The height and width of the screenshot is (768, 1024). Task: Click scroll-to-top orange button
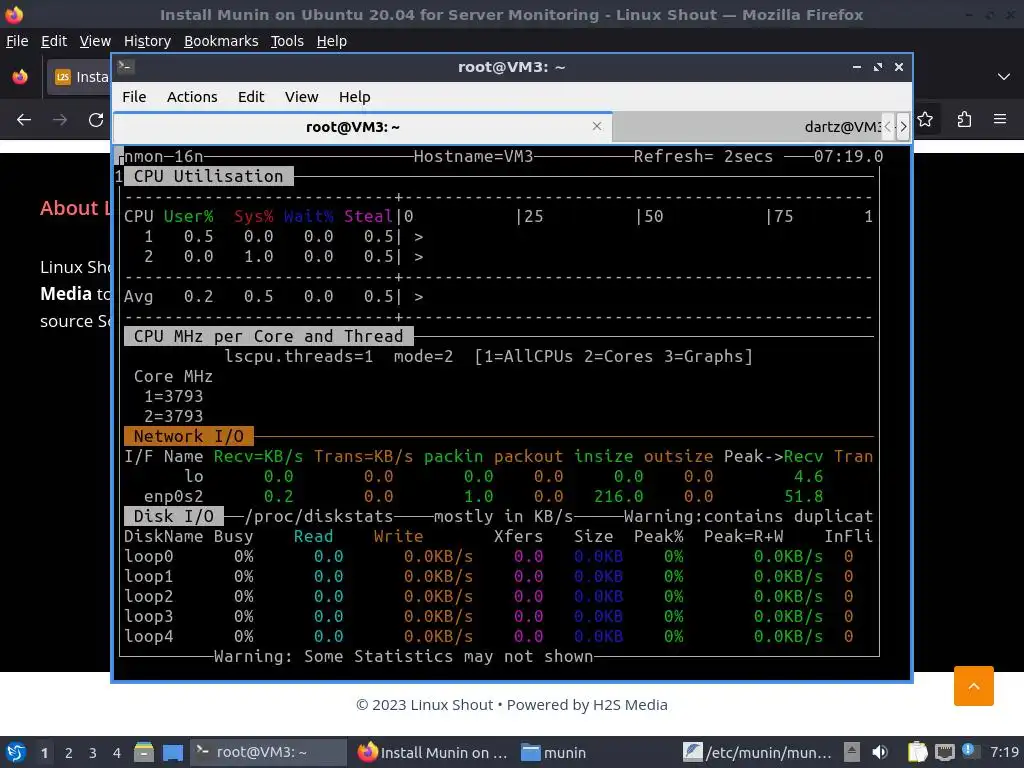(973, 686)
